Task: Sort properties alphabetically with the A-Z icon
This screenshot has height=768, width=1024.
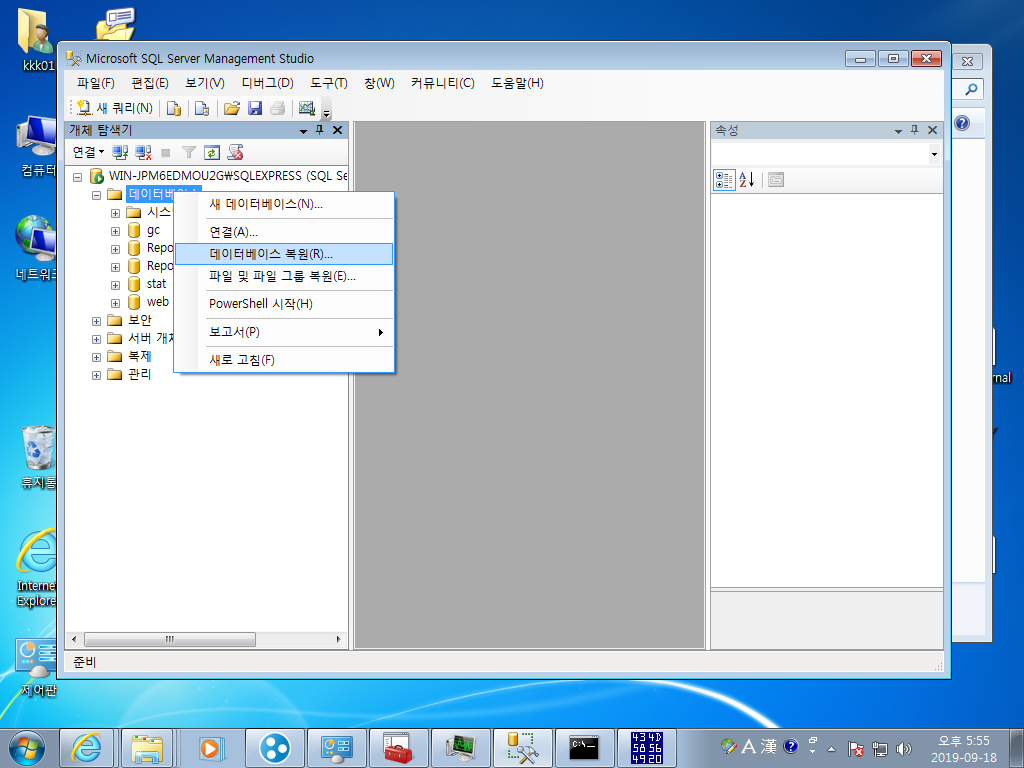Action: (746, 180)
